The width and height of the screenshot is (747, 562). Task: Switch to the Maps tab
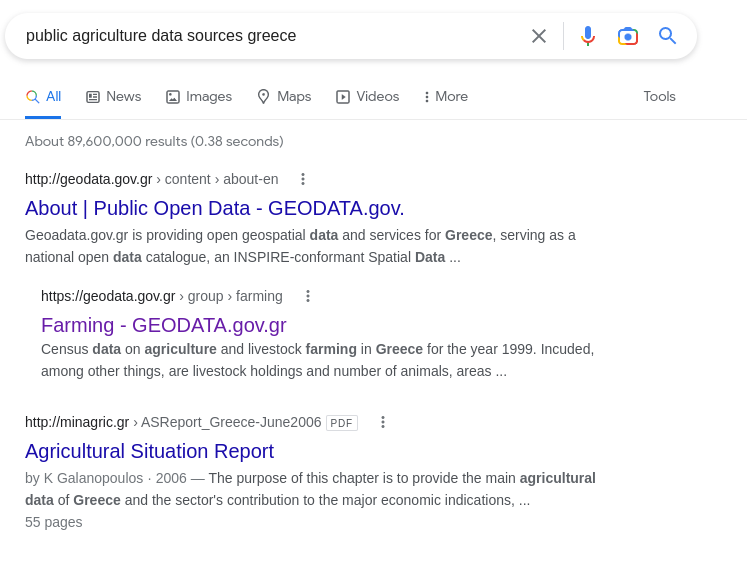tap(284, 97)
